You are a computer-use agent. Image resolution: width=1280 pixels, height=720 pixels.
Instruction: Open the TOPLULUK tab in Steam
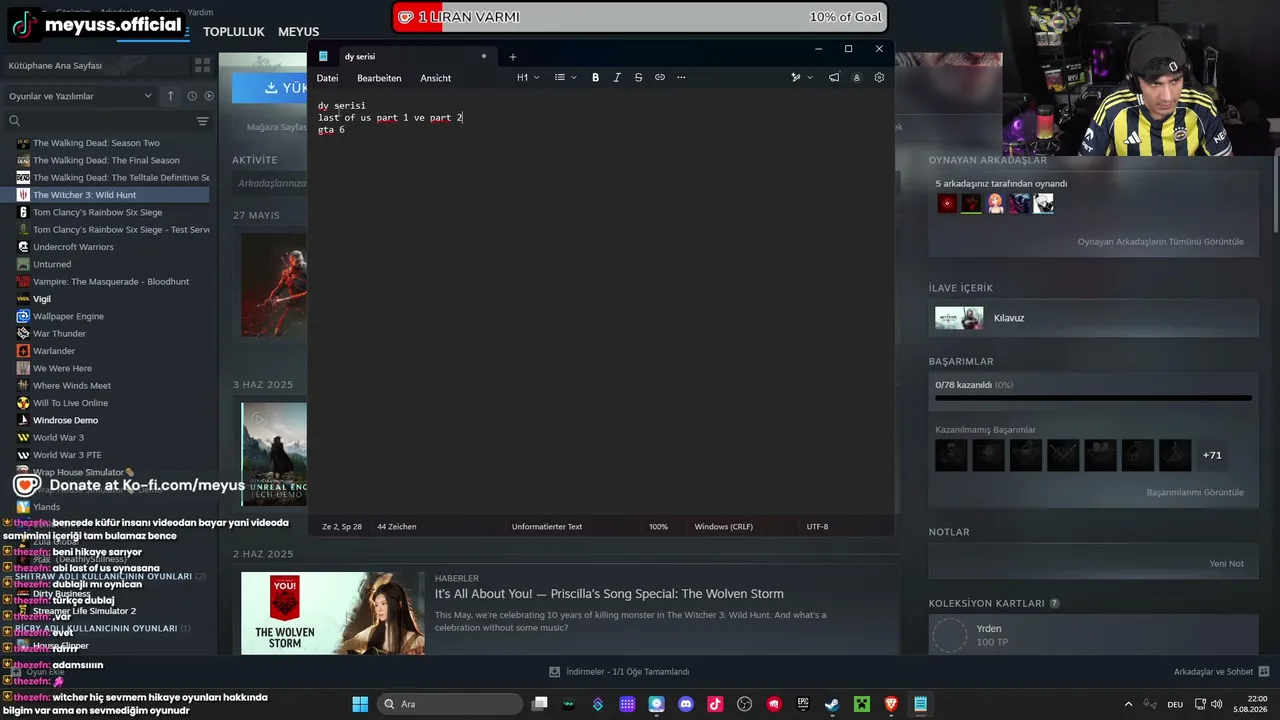click(234, 32)
